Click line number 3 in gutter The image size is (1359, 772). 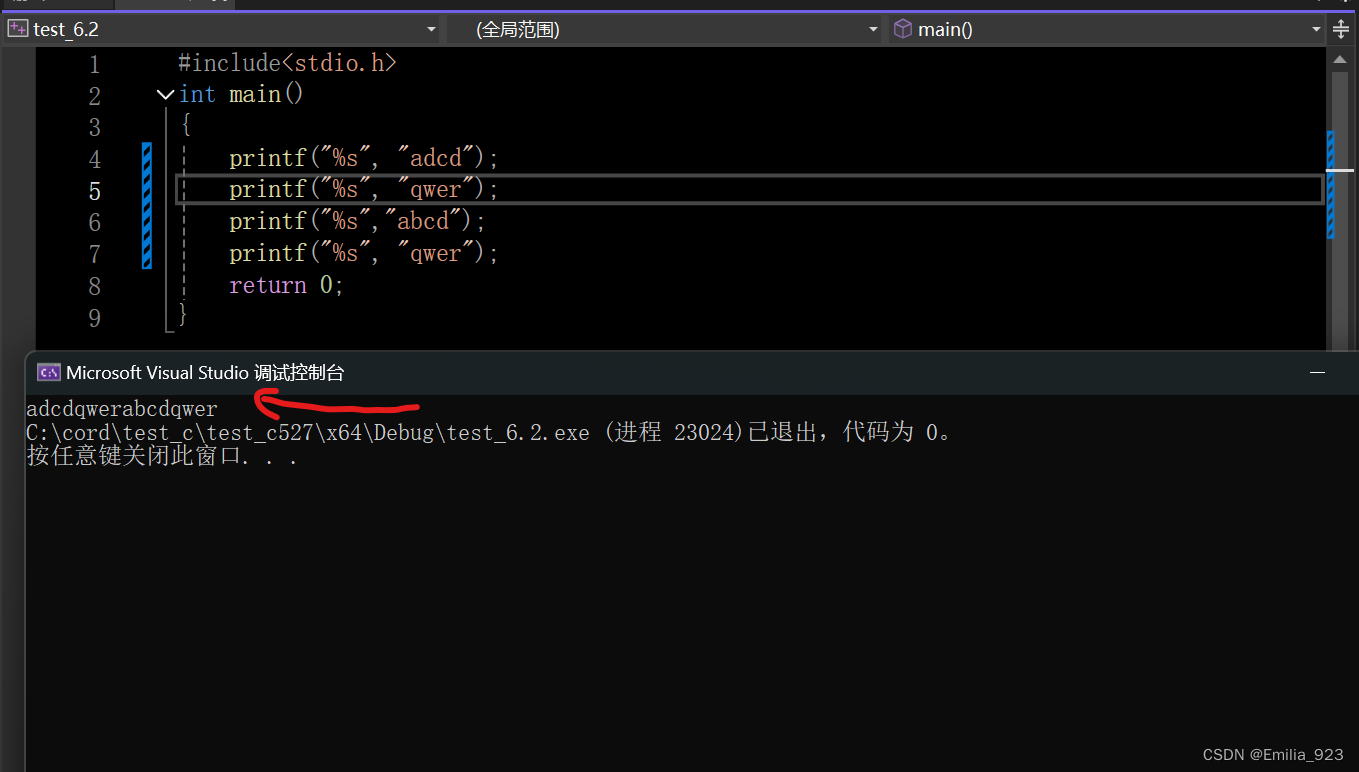coord(94,128)
